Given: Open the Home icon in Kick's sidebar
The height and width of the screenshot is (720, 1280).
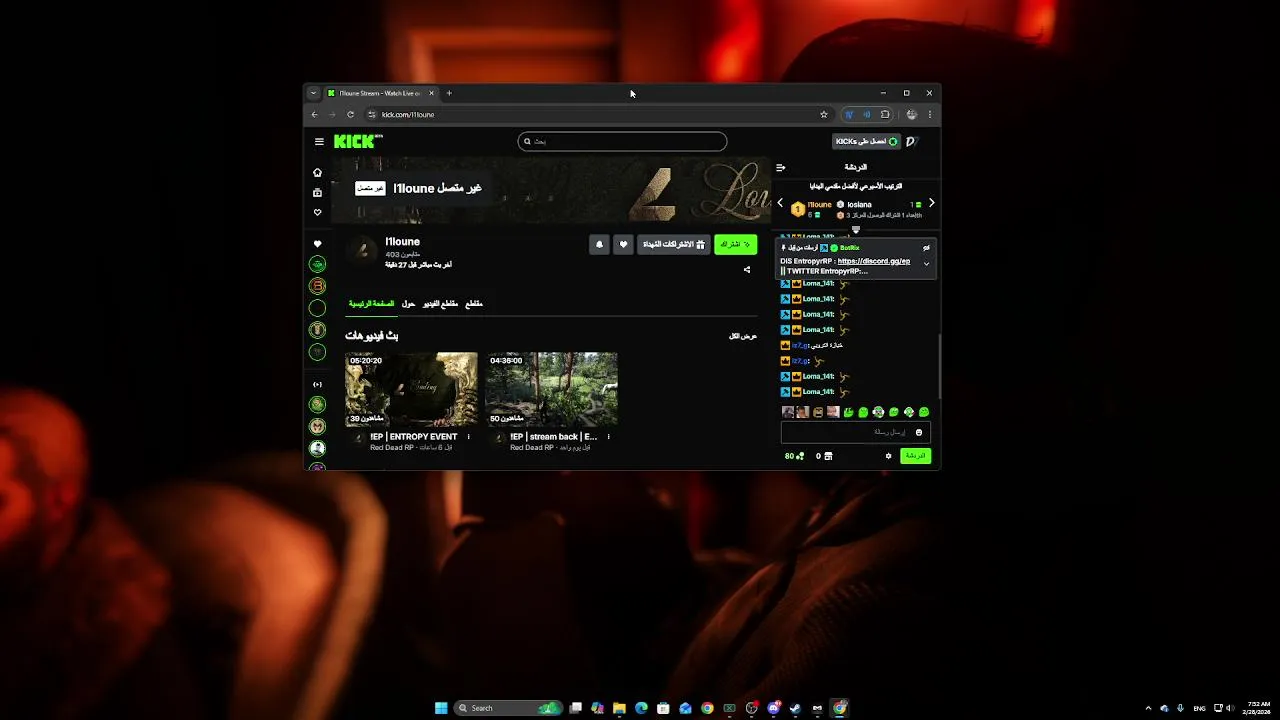Looking at the screenshot, I should pos(317,172).
